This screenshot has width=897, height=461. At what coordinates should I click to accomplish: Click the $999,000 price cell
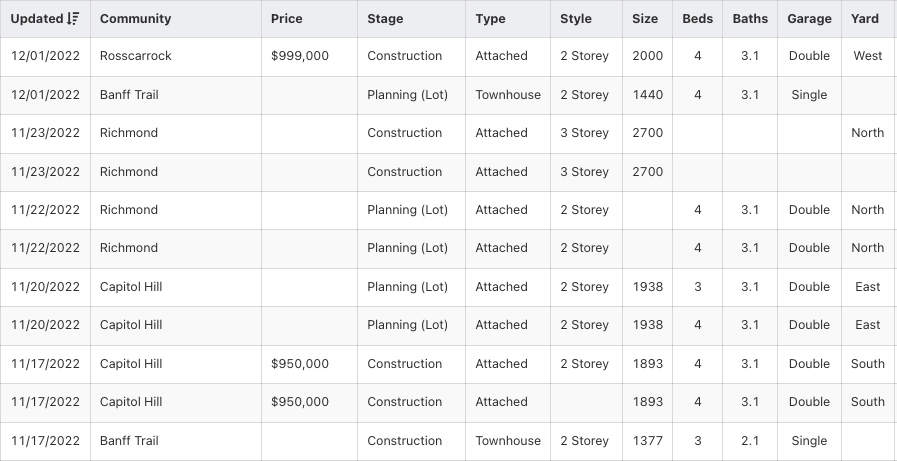pos(300,56)
